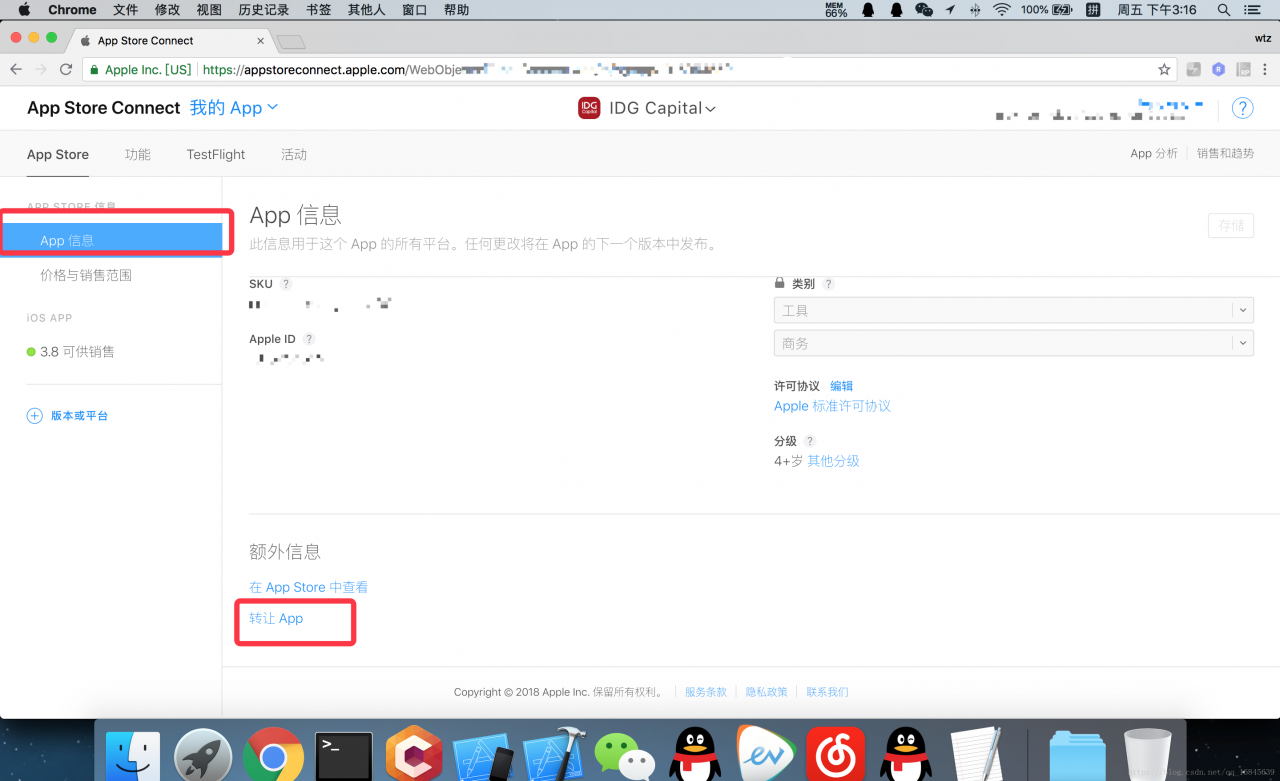The width and height of the screenshot is (1280, 781).
Task: Open the 历史记录 menu
Action: coord(264,10)
